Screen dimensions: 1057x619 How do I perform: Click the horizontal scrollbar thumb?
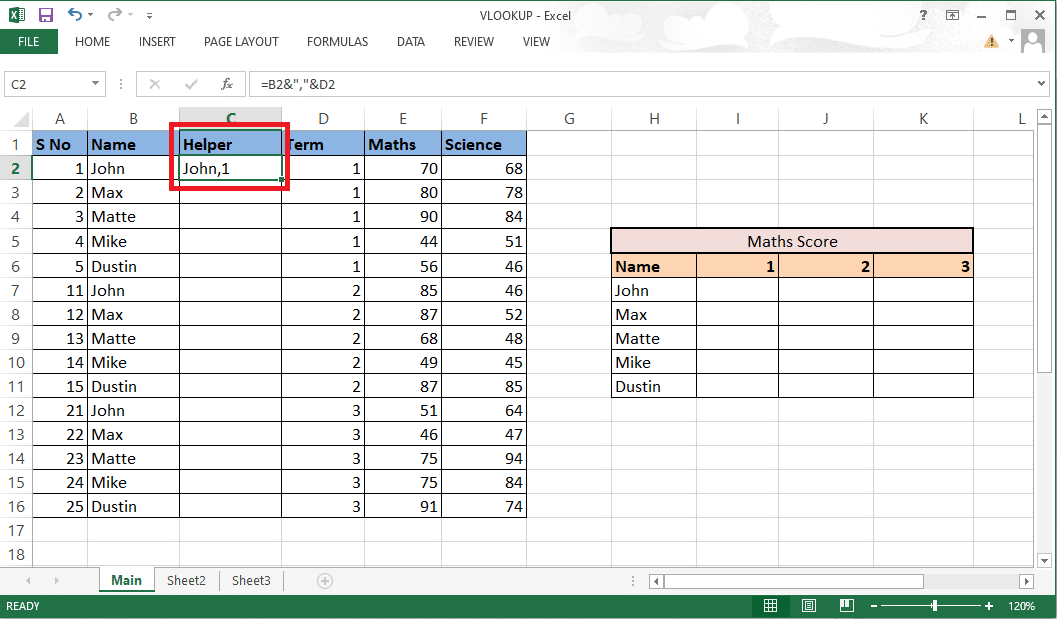(794, 581)
